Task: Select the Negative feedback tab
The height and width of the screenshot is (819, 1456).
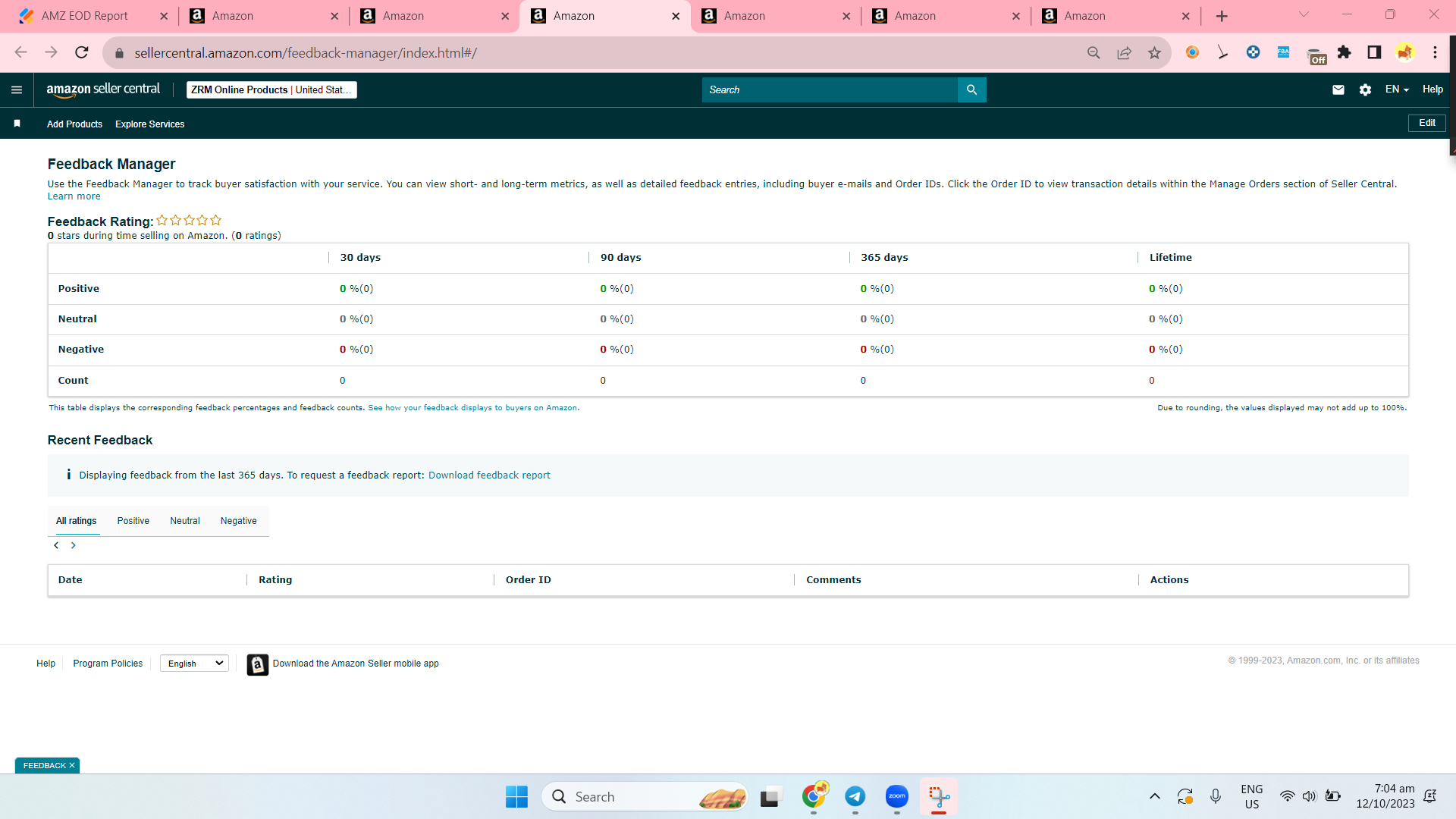Action: tap(239, 521)
